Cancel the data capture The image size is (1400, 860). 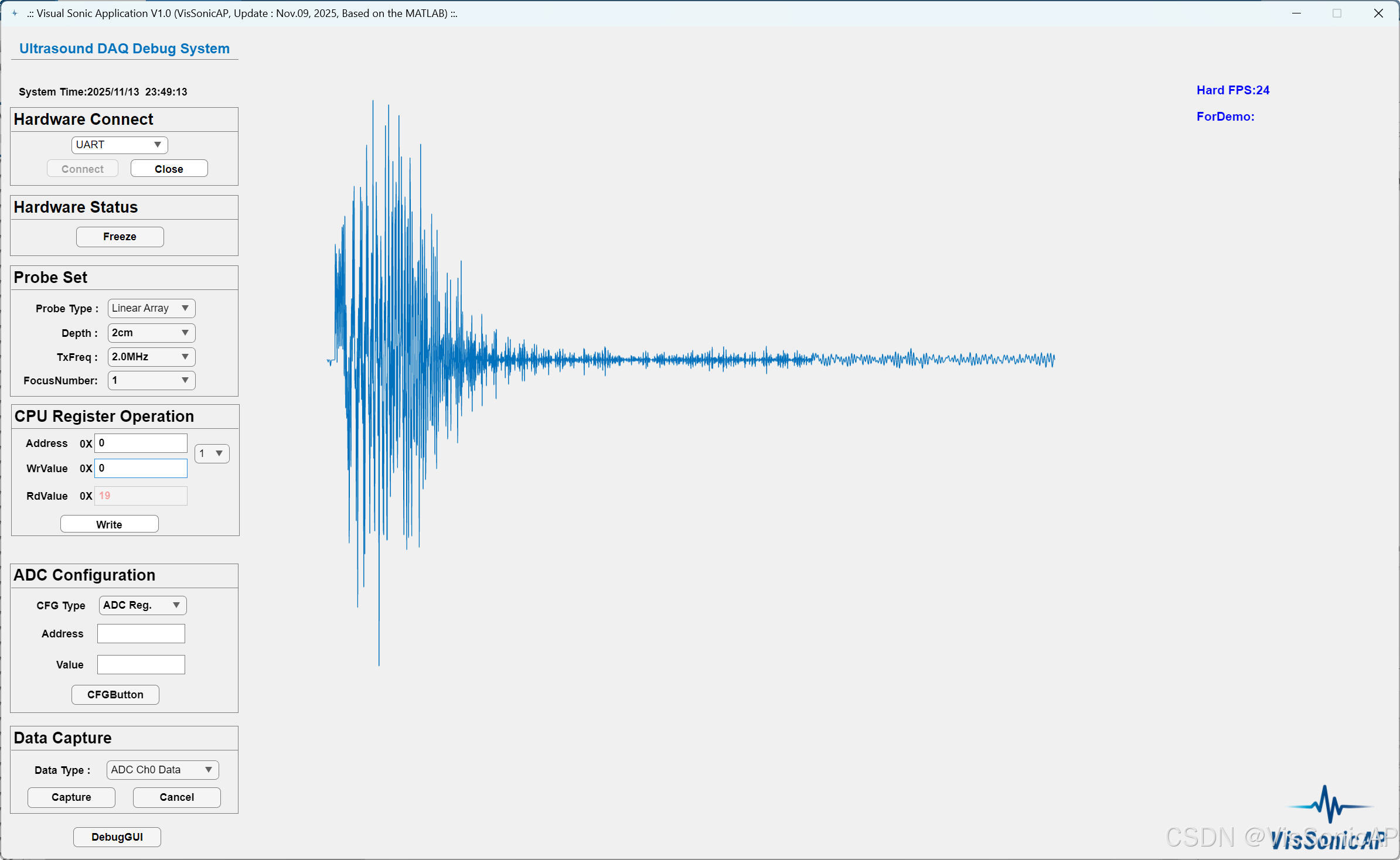click(x=177, y=797)
